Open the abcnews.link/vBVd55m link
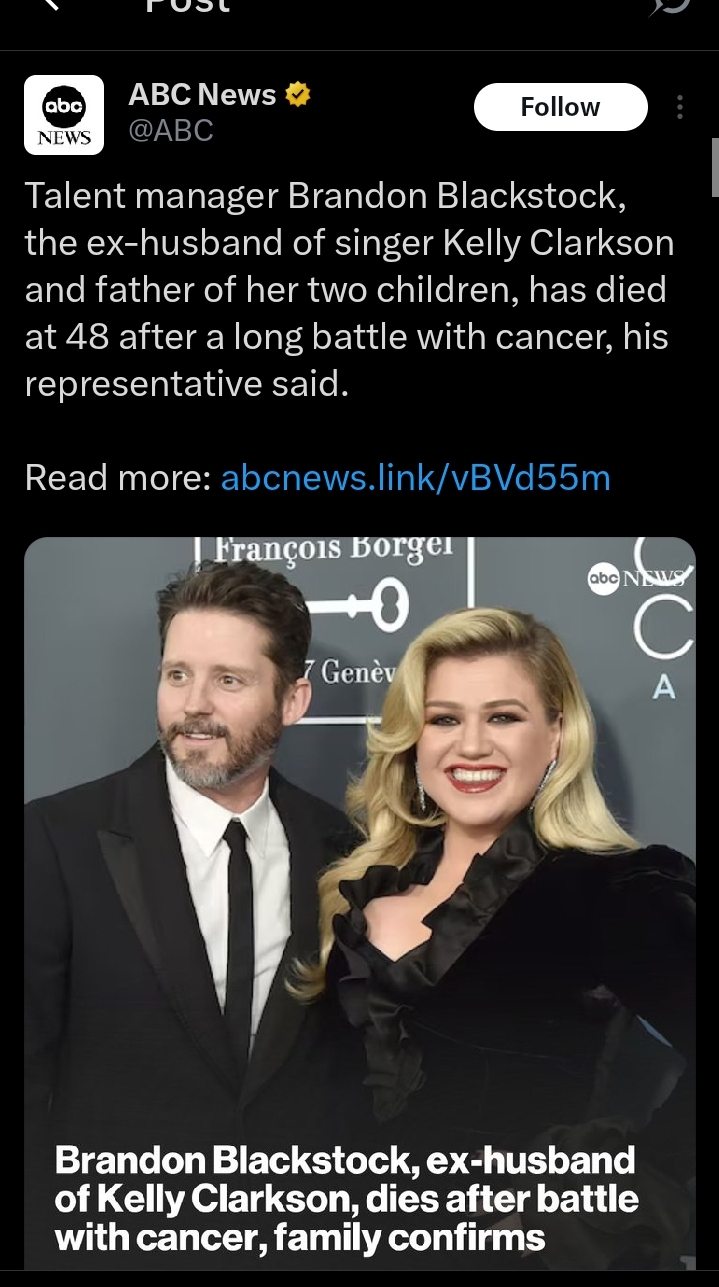 (415, 478)
